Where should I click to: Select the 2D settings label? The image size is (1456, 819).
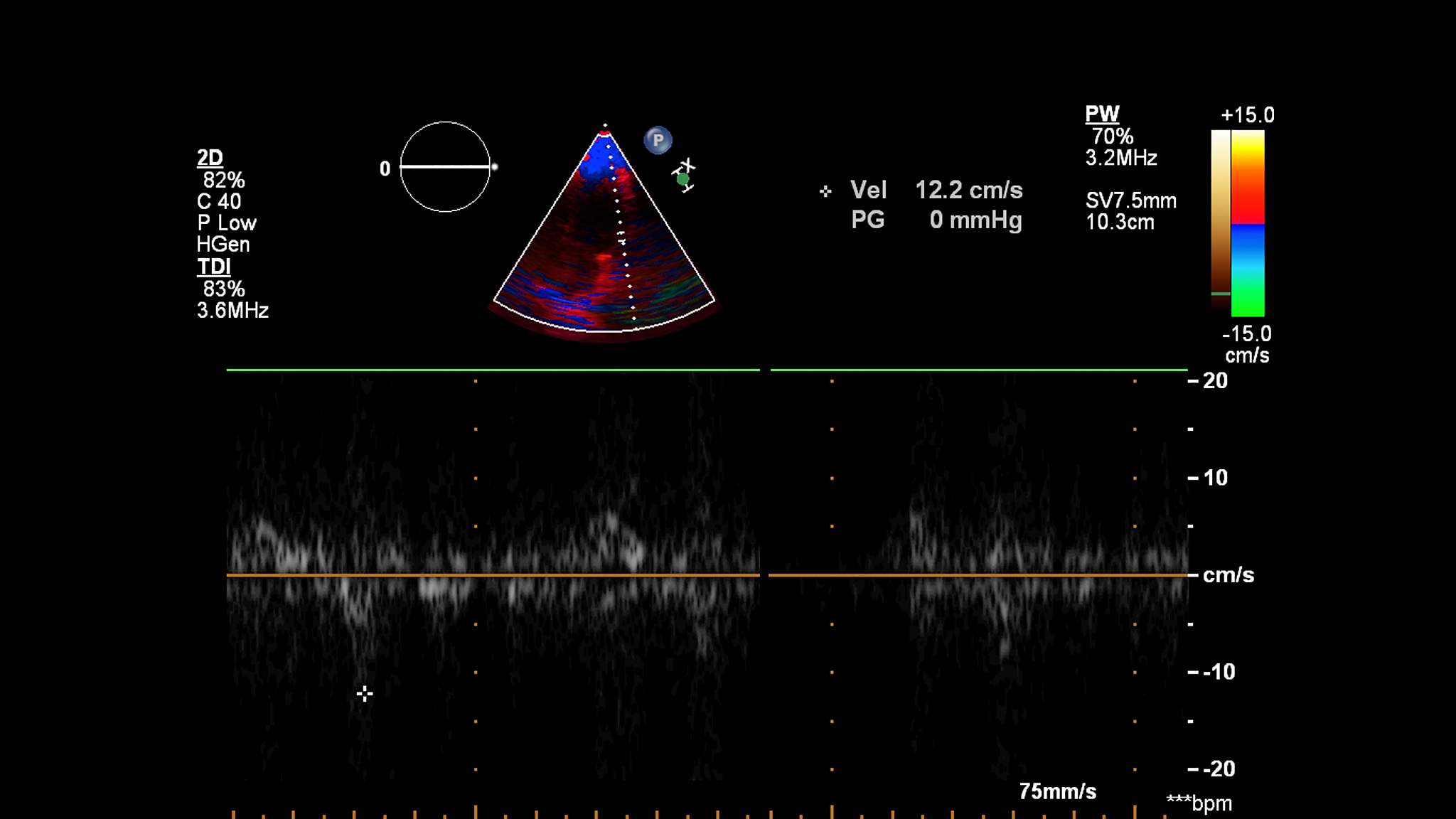coord(210,157)
